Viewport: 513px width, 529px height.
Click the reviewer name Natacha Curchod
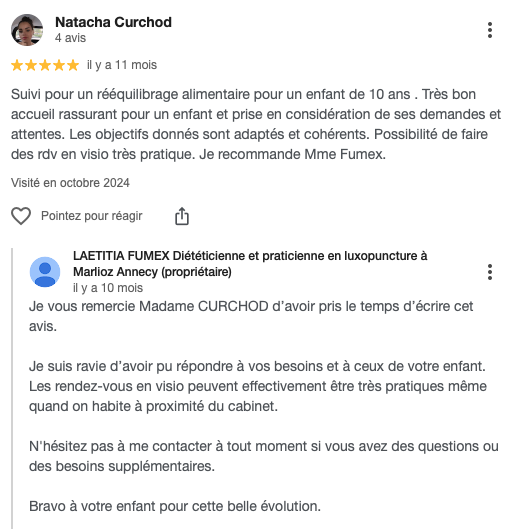(113, 22)
